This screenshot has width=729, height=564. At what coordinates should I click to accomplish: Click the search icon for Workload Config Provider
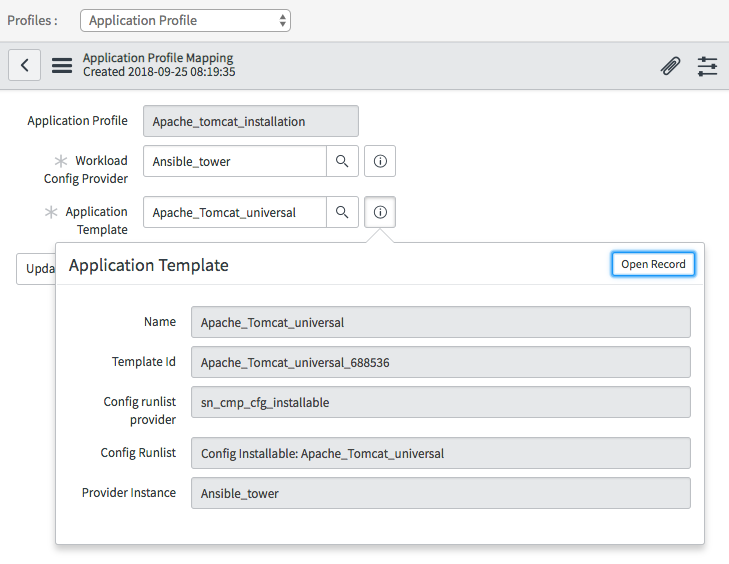[x=342, y=161]
